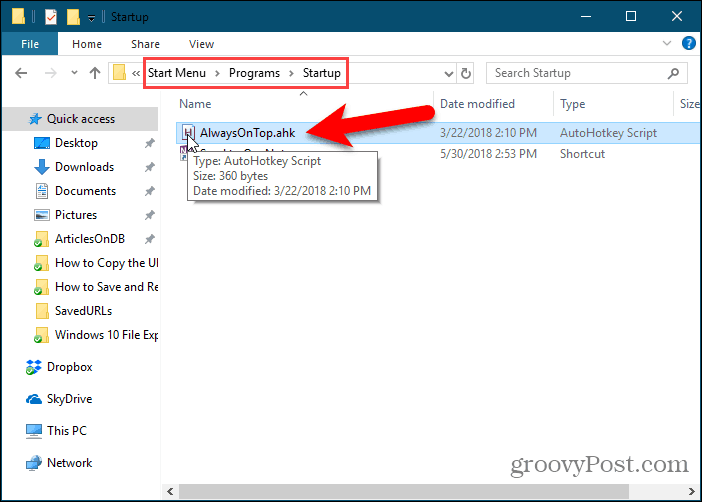This screenshot has width=702, height=502.
Task: Click the pin icon beside Documents
Action: point(150,192)
